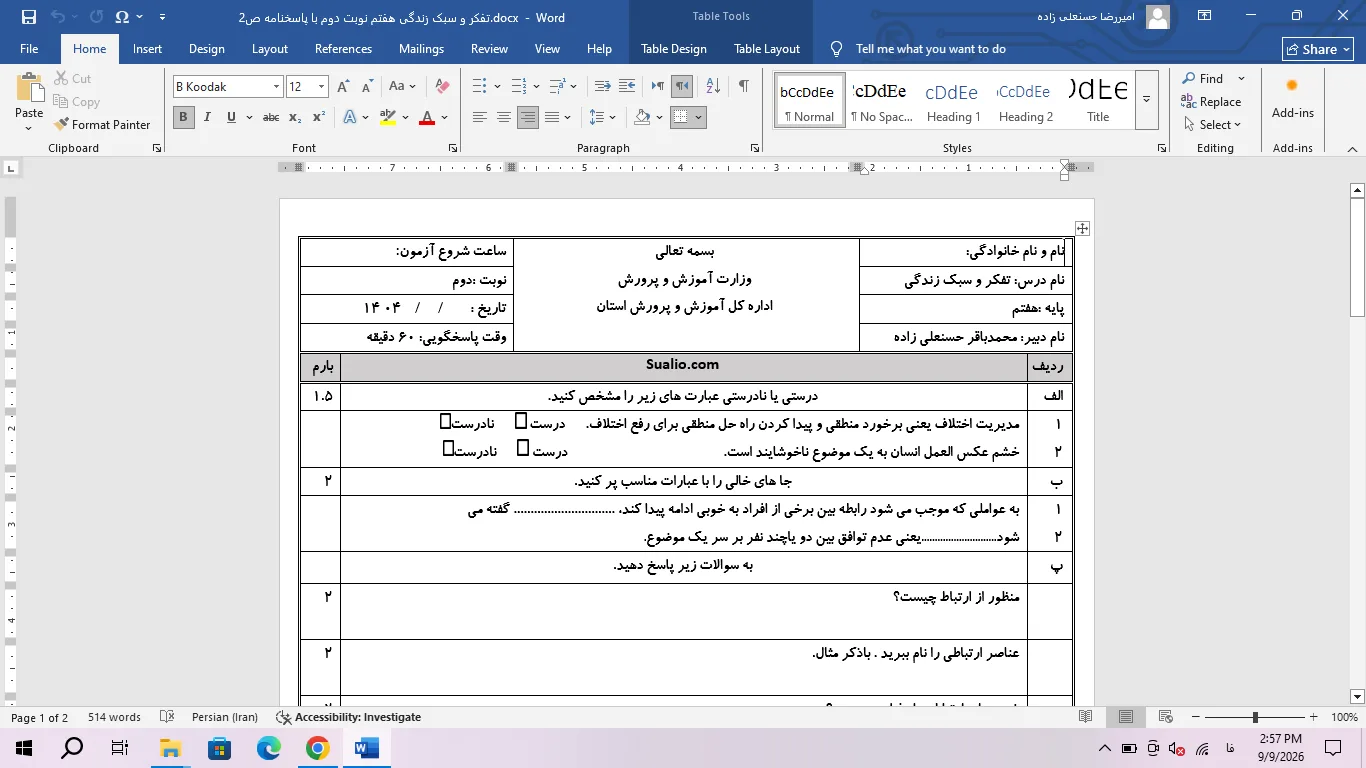
Task: Click the Format Painter brush
Action: coord(104,125)
